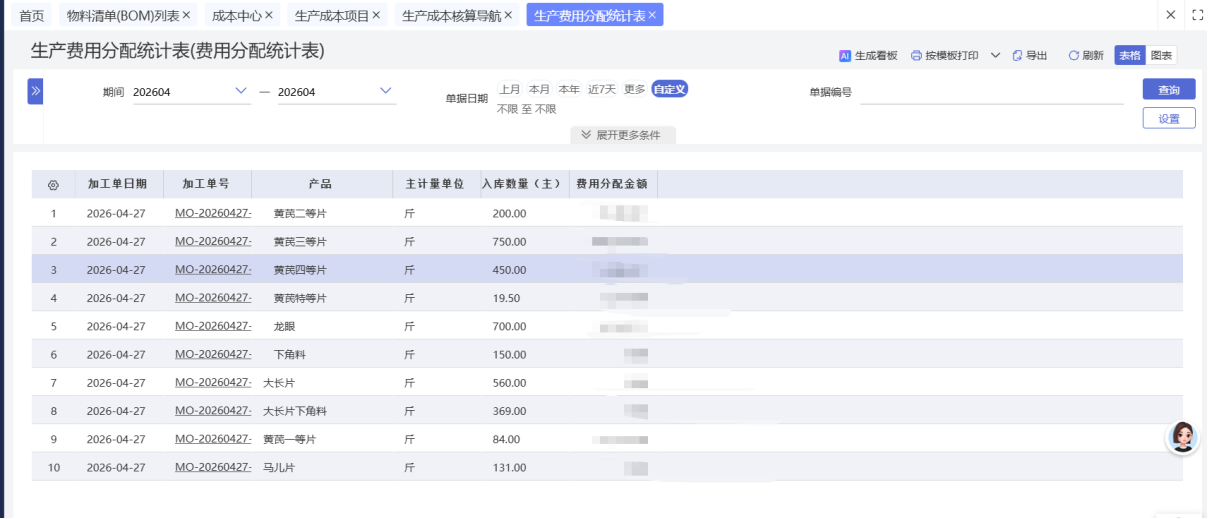Click quantity cell 750.00
Screen dimensions: 1208x519
click(509, 241)
